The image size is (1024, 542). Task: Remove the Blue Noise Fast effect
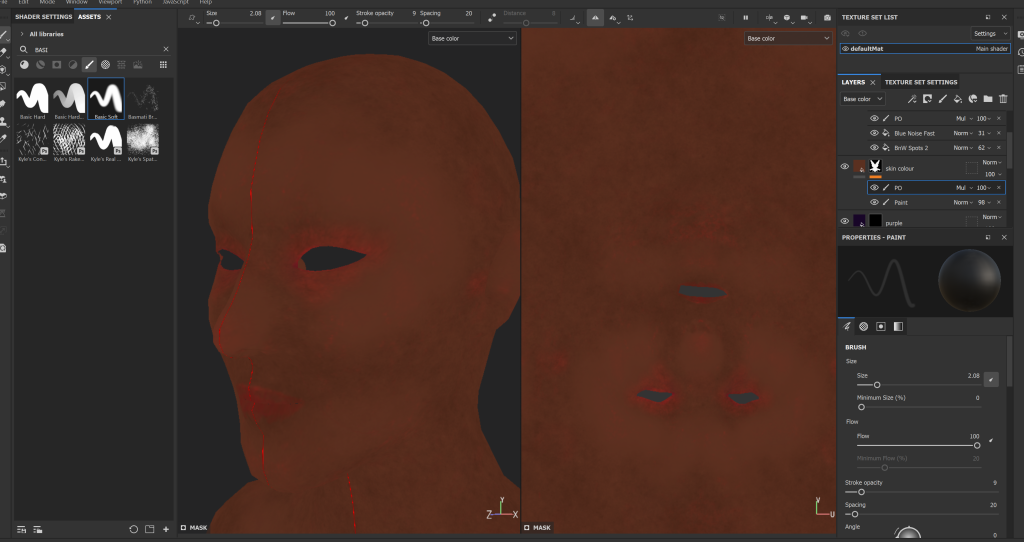click(x=999, y=133)
